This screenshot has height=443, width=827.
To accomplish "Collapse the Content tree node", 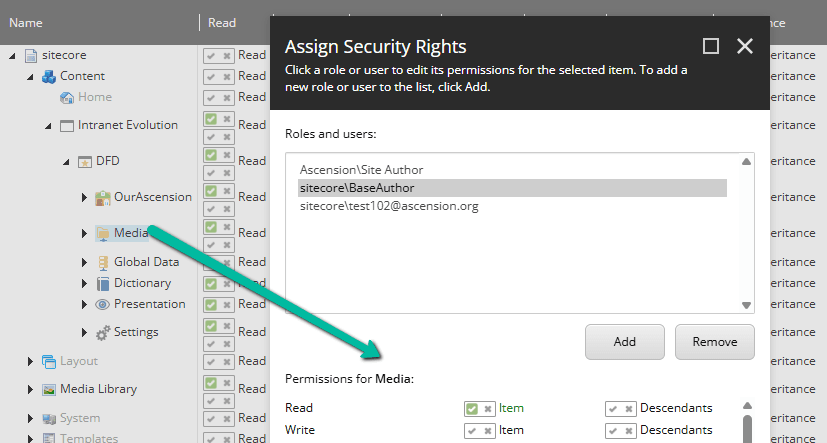I will (30, 76).
